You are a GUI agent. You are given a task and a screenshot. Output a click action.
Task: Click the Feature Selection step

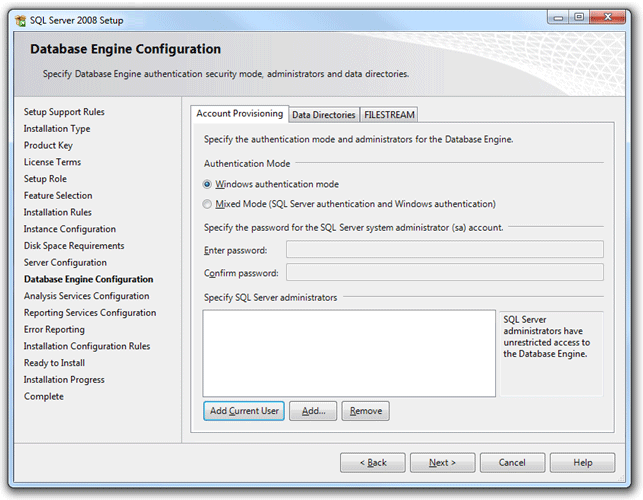(58, 196)
